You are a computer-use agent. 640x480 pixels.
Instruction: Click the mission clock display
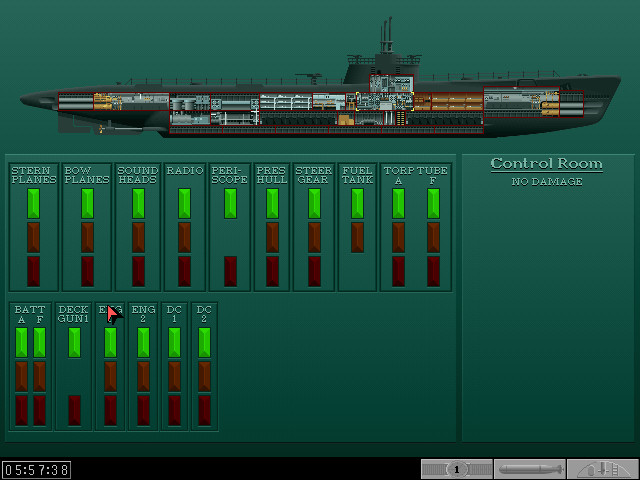click(36, 469)
